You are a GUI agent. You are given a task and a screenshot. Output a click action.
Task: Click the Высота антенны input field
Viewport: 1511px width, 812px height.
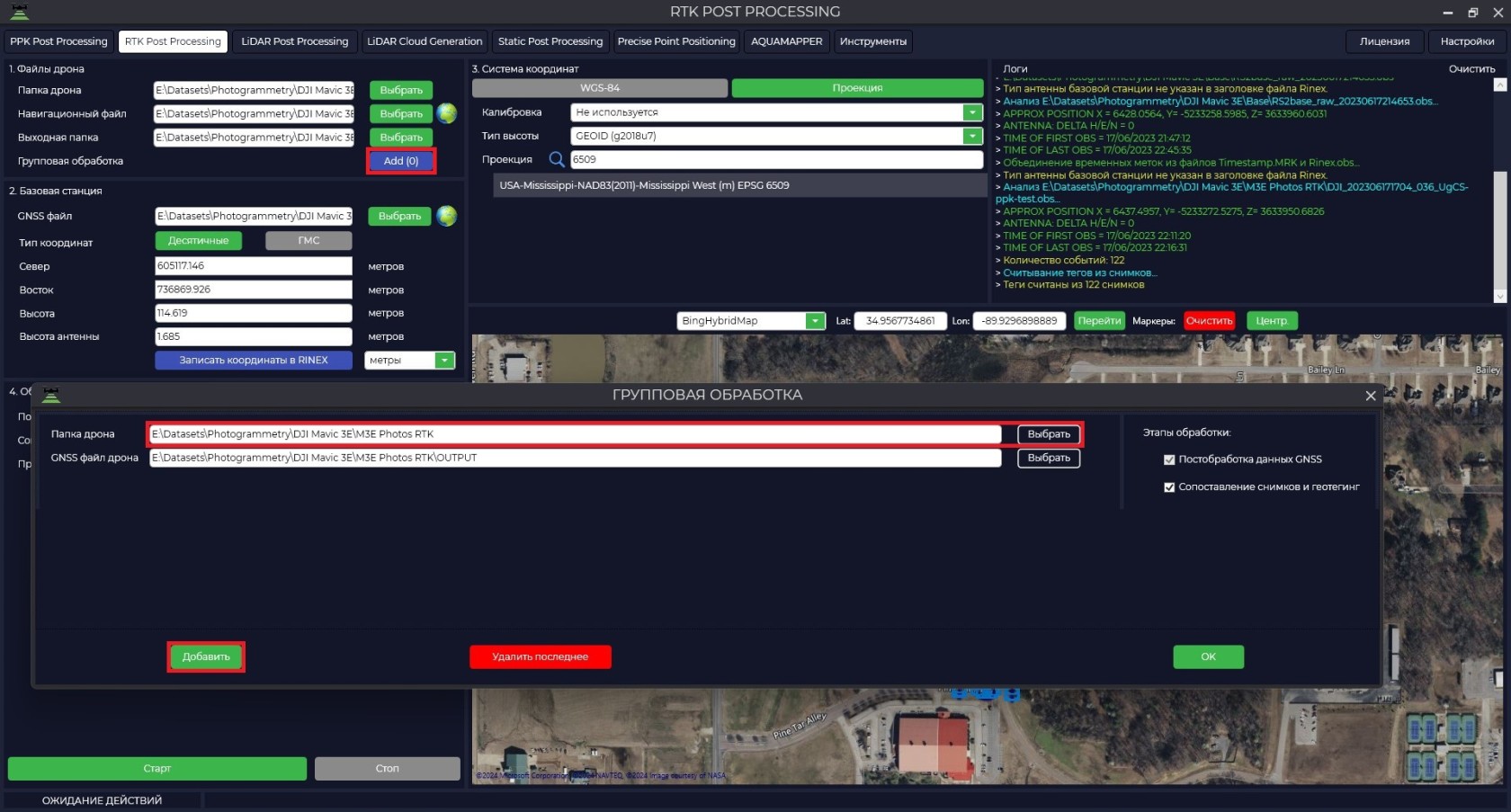click(254, 336)
